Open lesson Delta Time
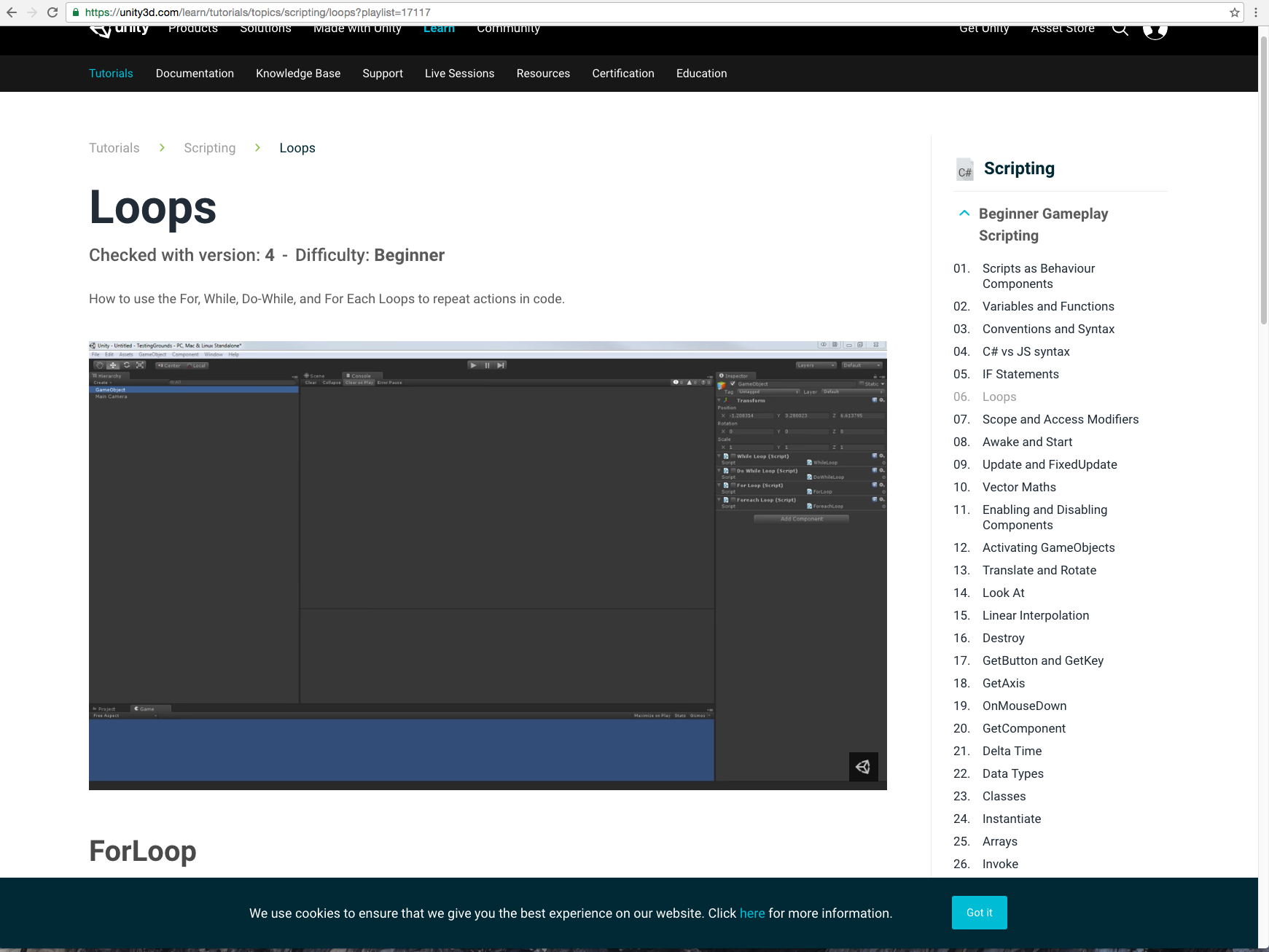The image size is (1269, 952). pyautogui.click(x=1012, y=752)
